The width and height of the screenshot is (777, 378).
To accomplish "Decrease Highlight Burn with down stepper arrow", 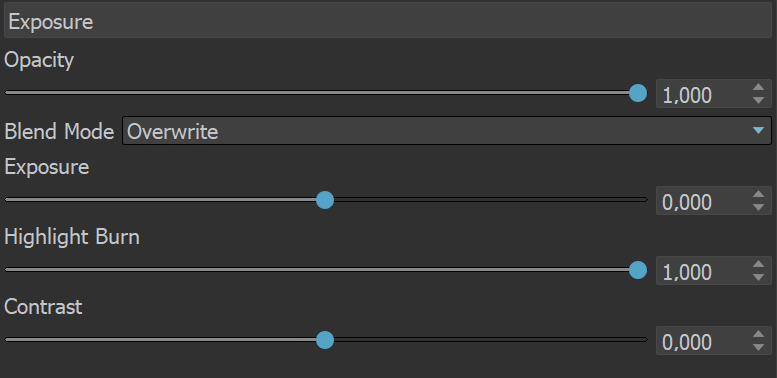I will [x=758, y=277].
